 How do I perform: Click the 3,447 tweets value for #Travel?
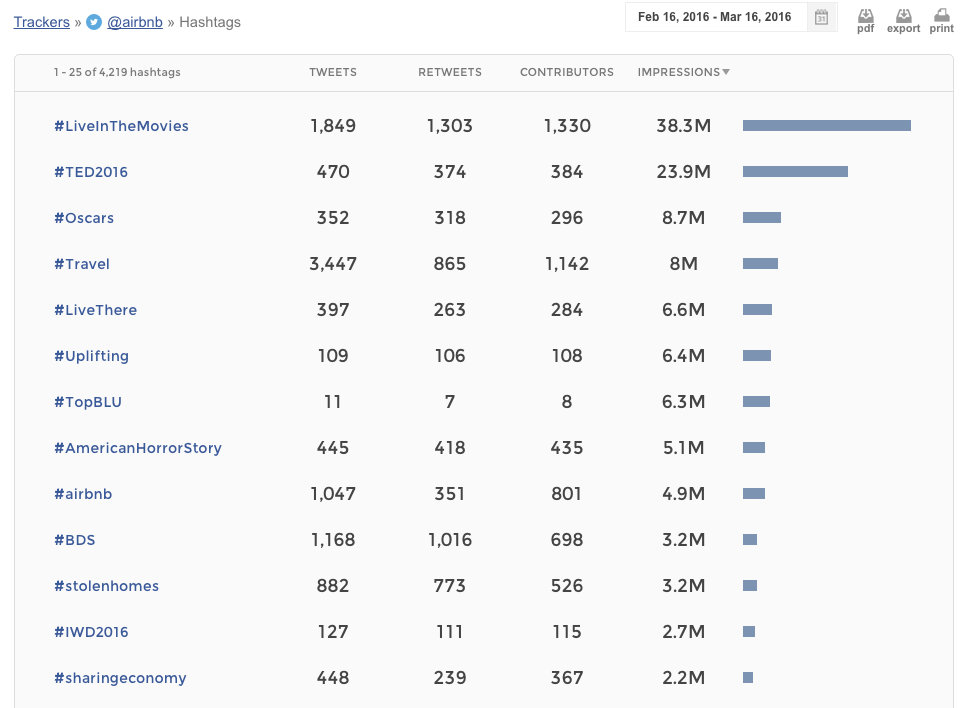[x=333, y=264]
